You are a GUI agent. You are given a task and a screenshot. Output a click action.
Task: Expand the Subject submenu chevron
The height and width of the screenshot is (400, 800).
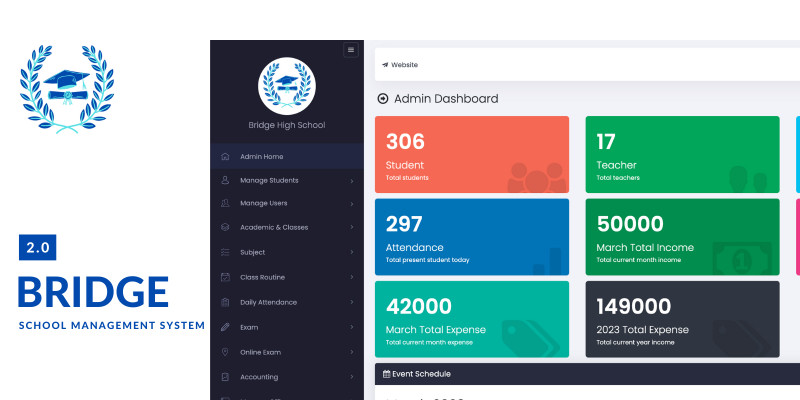pyautogui.click(x=352, y=252)
